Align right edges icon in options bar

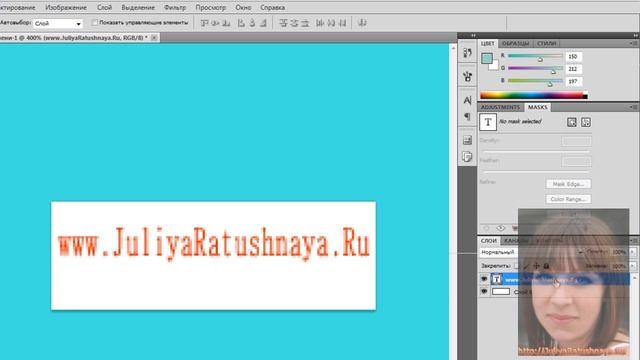pos(263,23)
